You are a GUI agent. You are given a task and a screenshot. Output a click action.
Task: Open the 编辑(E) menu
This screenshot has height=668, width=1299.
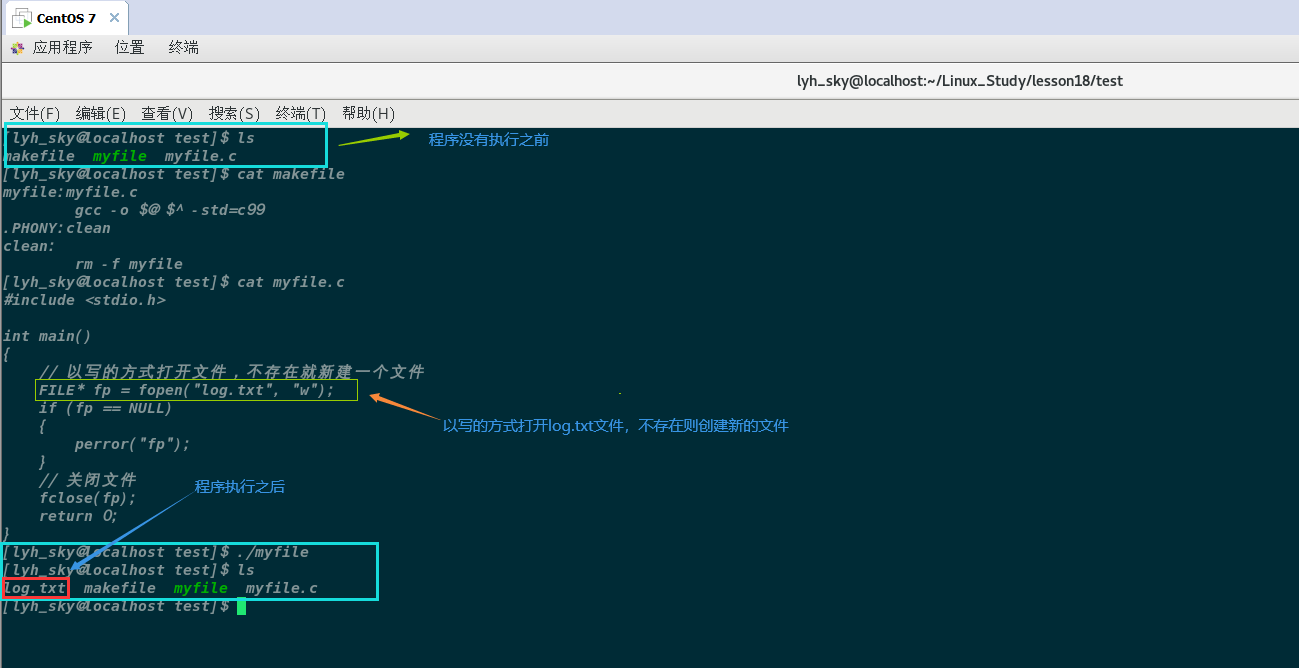(101, 113)
